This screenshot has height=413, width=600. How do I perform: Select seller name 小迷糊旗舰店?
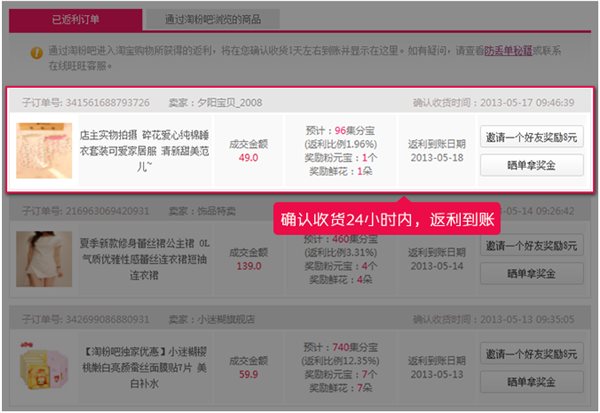[226, 319]
